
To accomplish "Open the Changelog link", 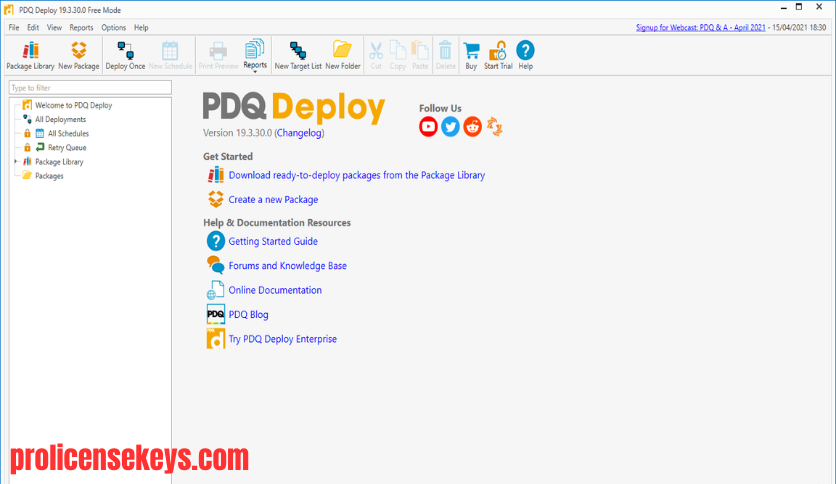I will click(x=299, y=133).
